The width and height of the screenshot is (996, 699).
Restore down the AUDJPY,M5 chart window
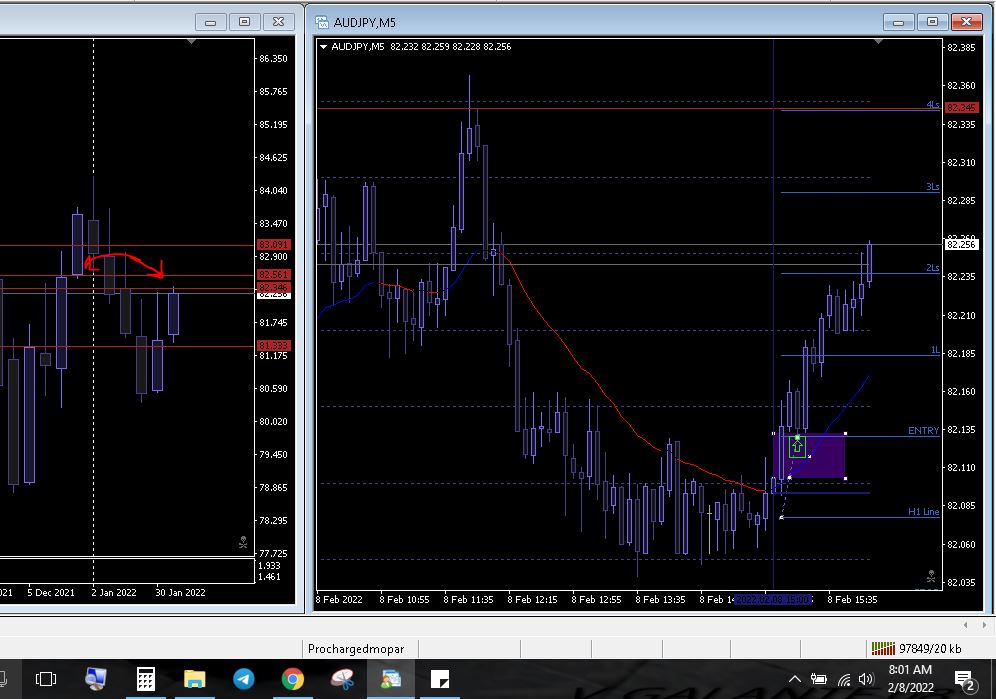[932, 22]
